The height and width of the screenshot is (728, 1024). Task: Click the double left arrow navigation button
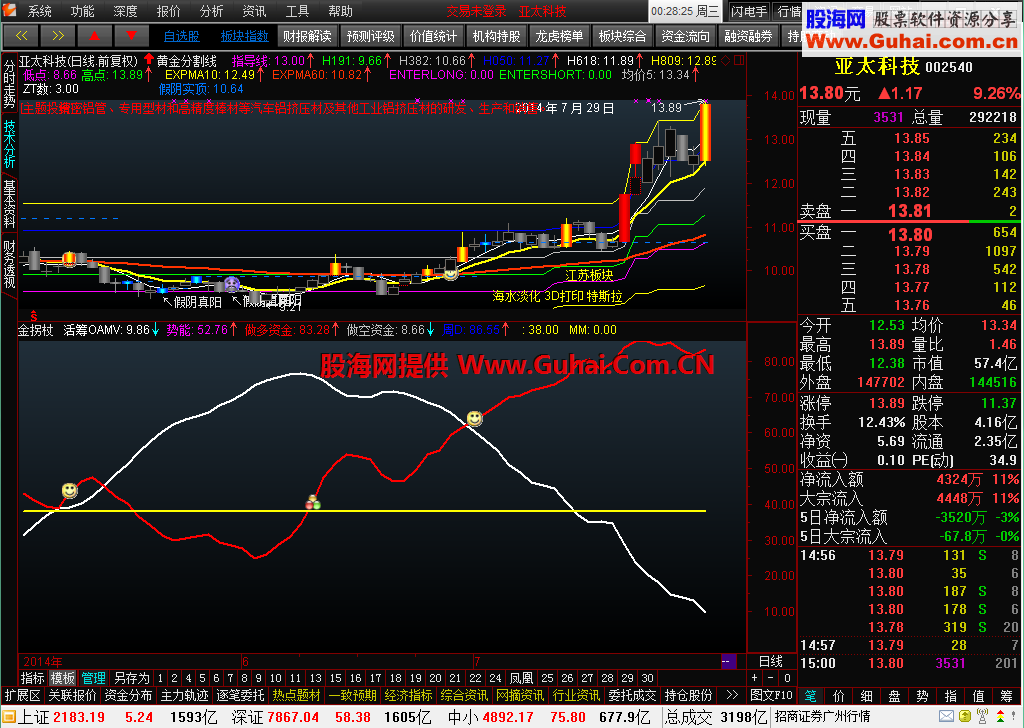coord(21,36)
